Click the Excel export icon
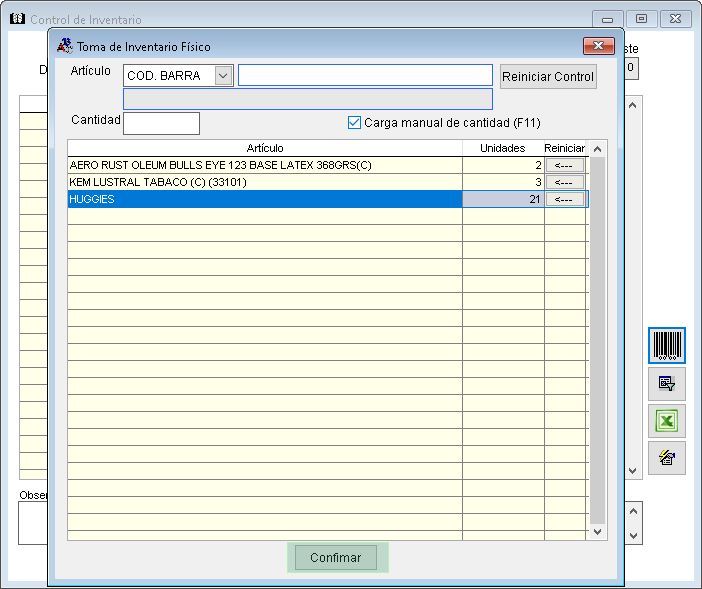This screenshot has height=589, width=702. coord(667,421)
